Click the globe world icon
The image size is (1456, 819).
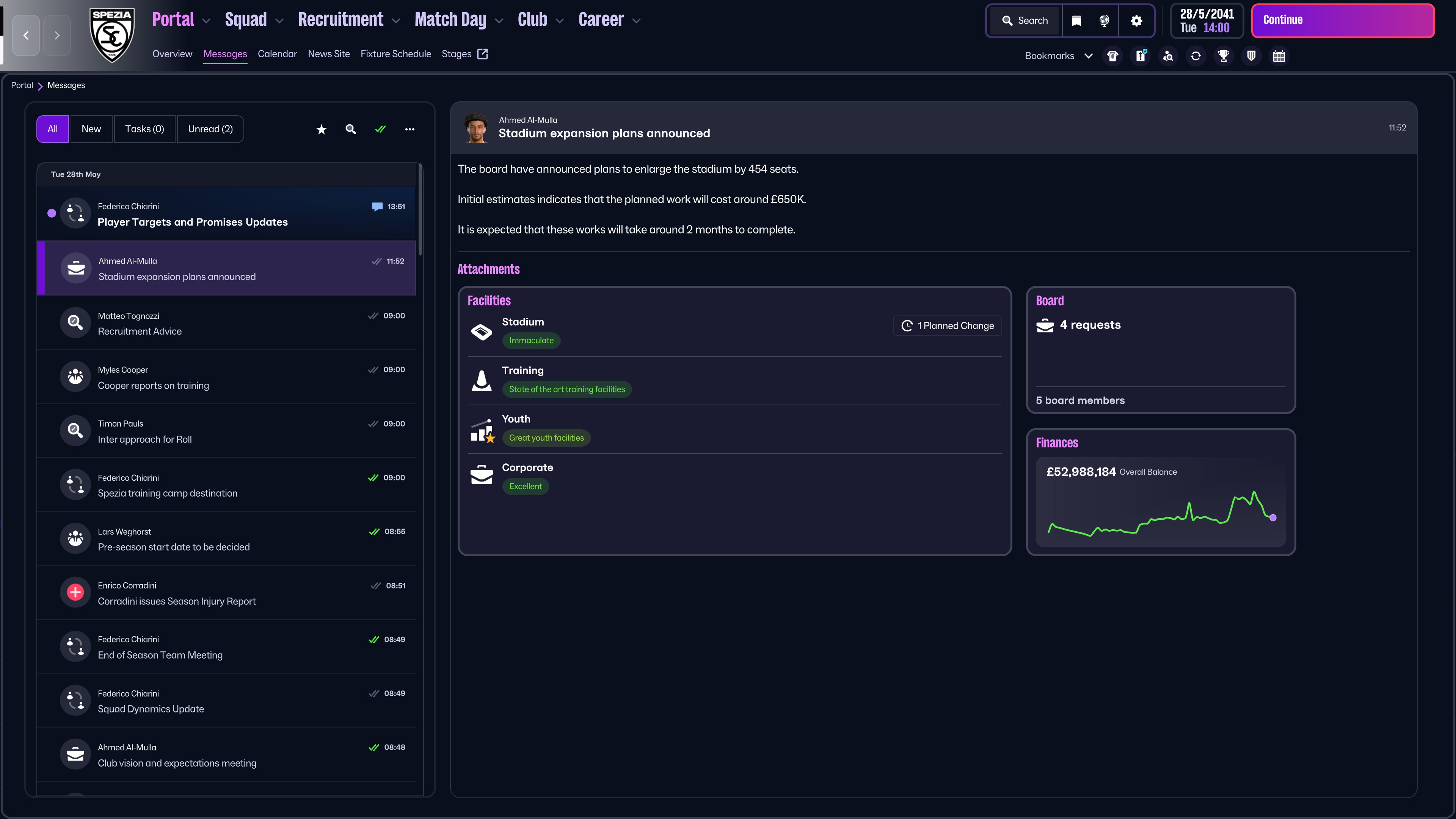(x=1104, y=21)
